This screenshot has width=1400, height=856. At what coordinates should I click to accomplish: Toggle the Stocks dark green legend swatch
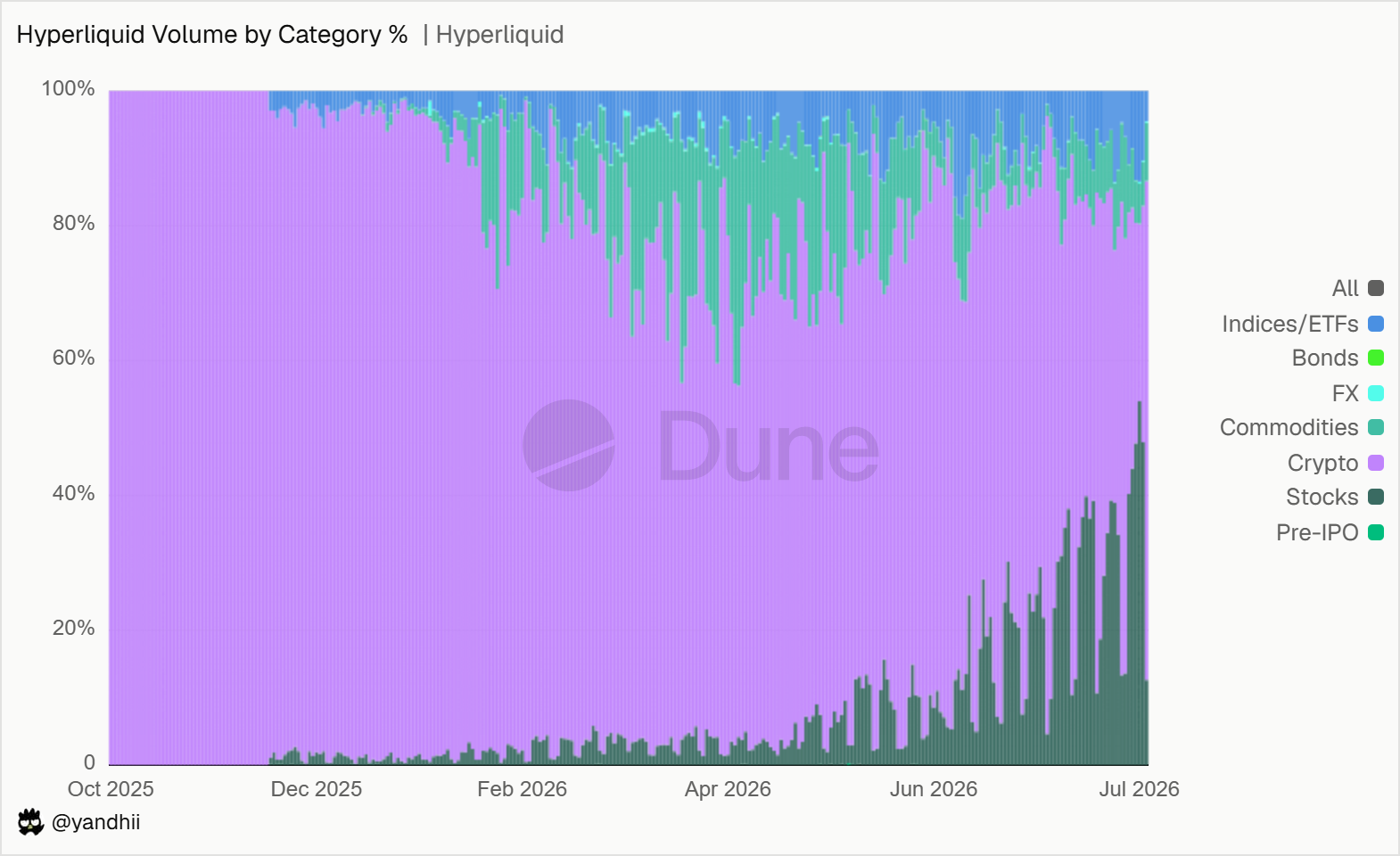pos(1376,497)
